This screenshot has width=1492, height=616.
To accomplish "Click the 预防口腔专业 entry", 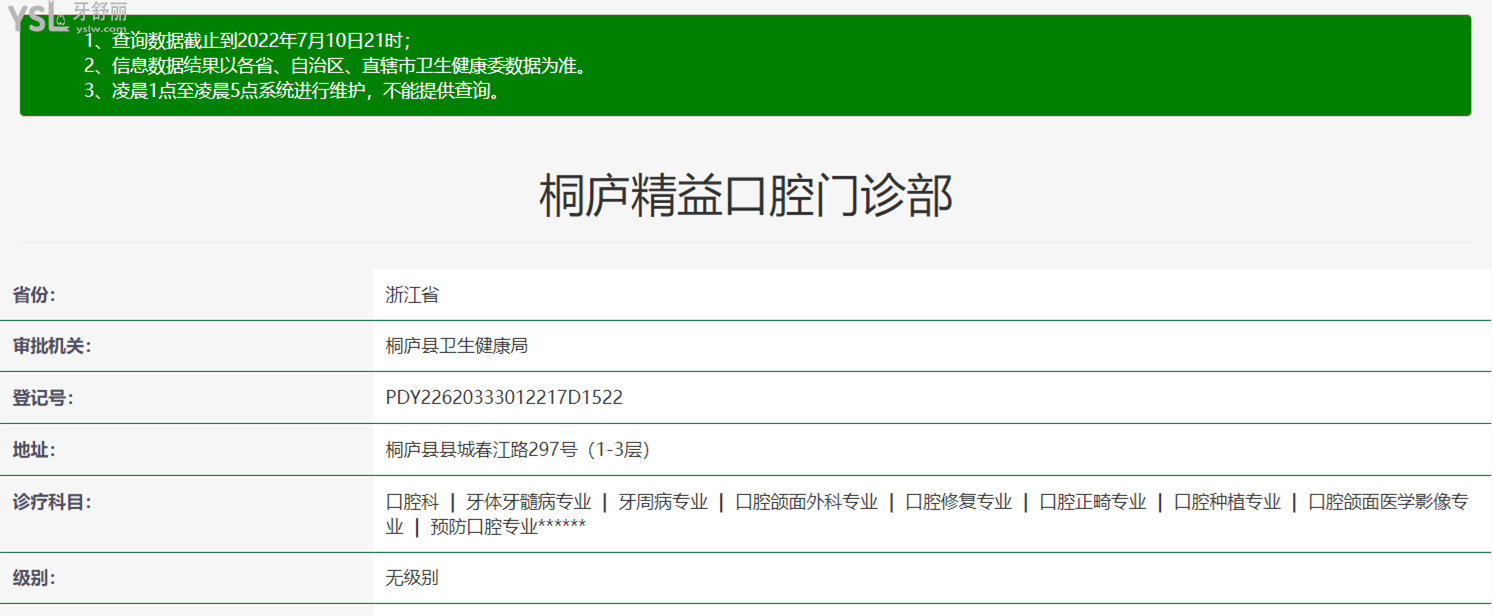I will (x=484, y=527).
